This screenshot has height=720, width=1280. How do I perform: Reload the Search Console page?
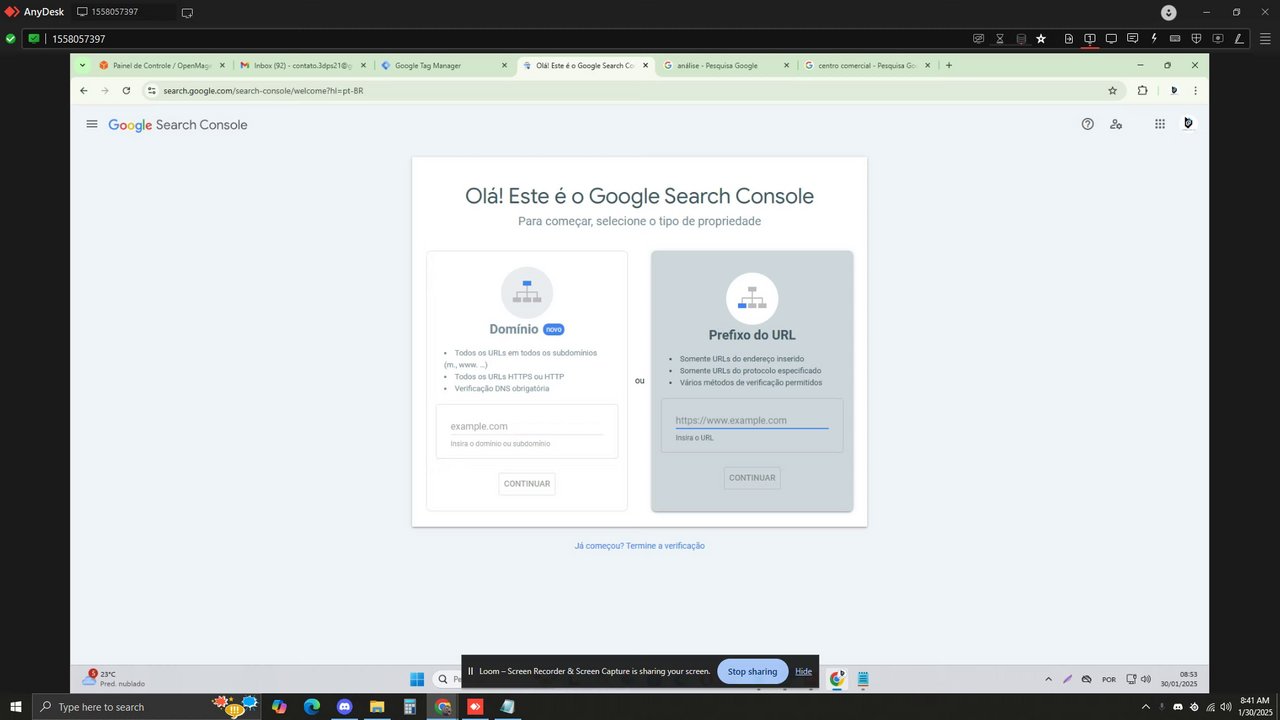(x=126, y=90)
